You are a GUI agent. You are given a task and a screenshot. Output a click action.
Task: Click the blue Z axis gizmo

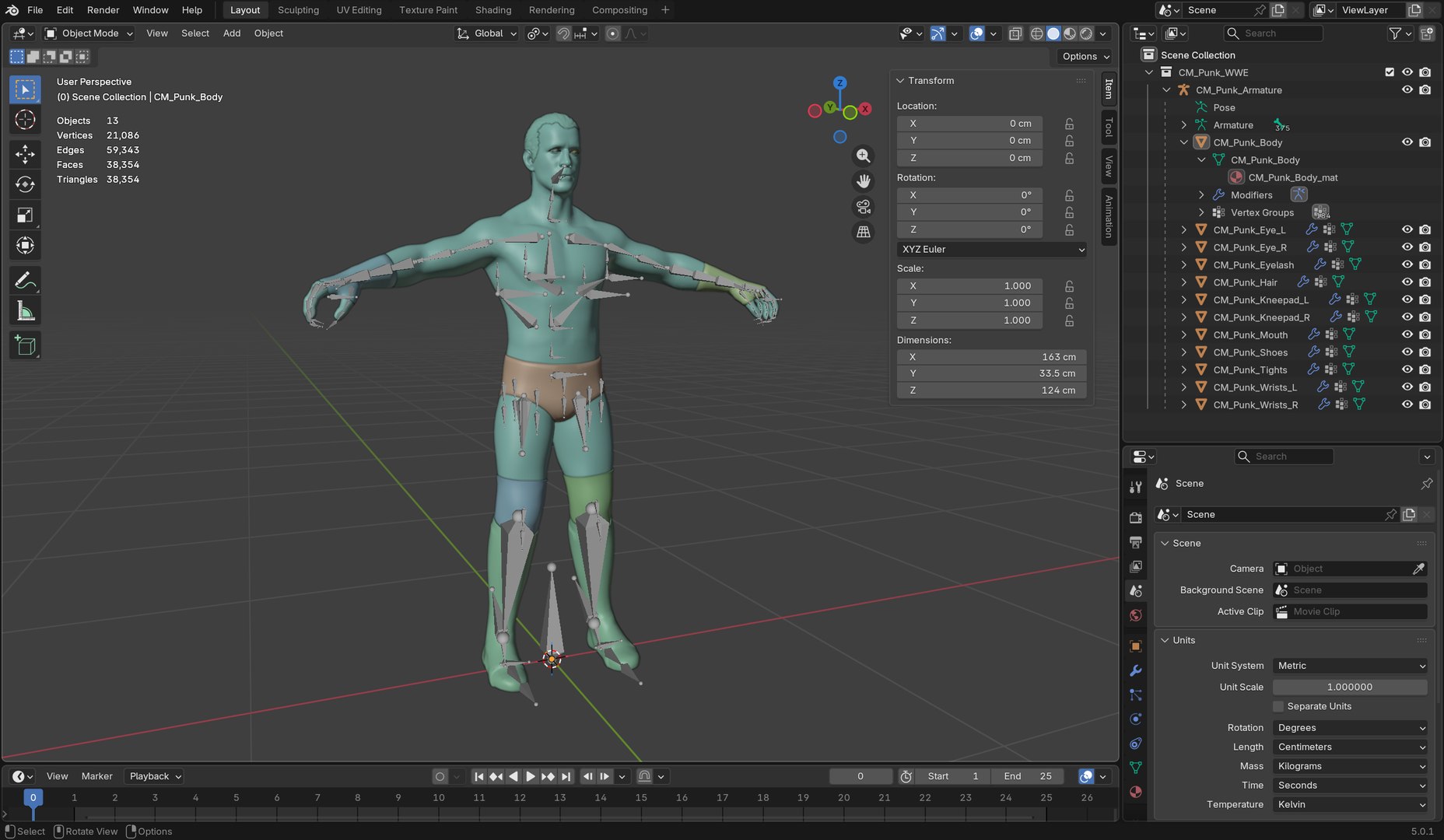tap(839, 82)
